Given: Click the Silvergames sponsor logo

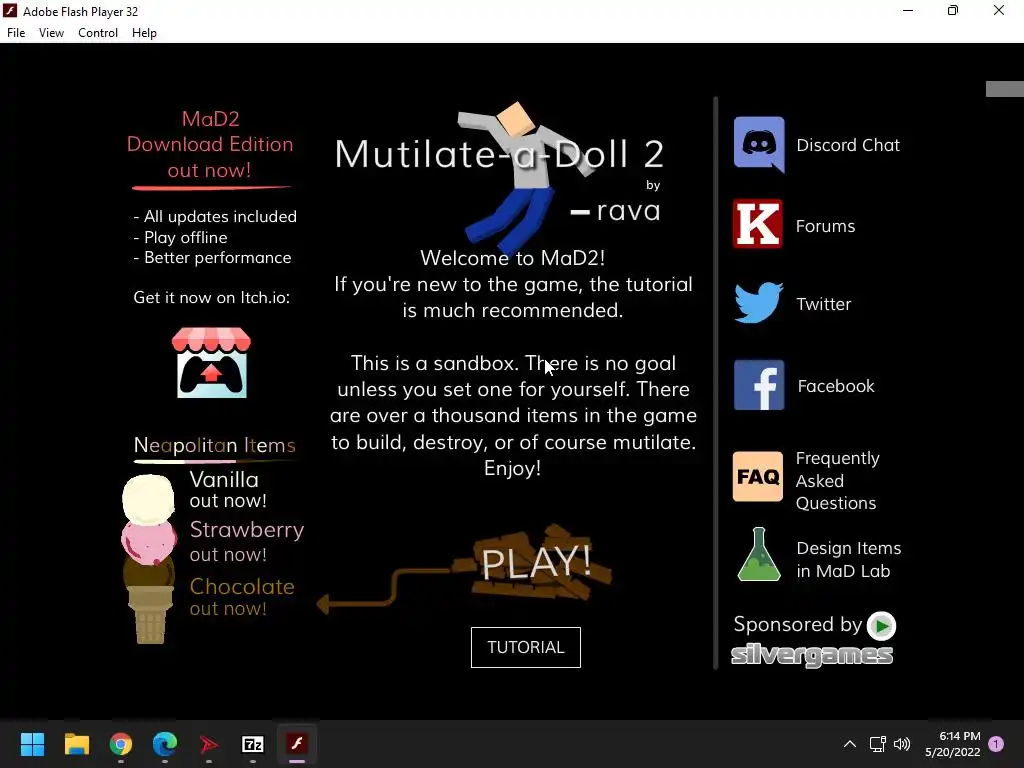Looking at the screenshot, I should [812, 654].
